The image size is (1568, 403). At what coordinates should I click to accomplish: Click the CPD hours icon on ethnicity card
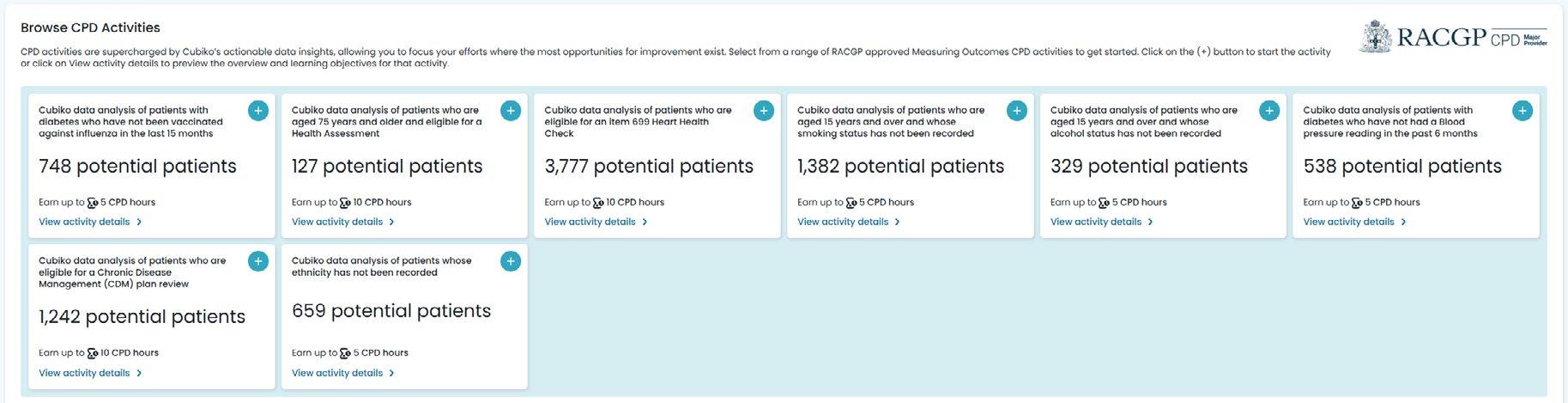click(x=346, y=353)
